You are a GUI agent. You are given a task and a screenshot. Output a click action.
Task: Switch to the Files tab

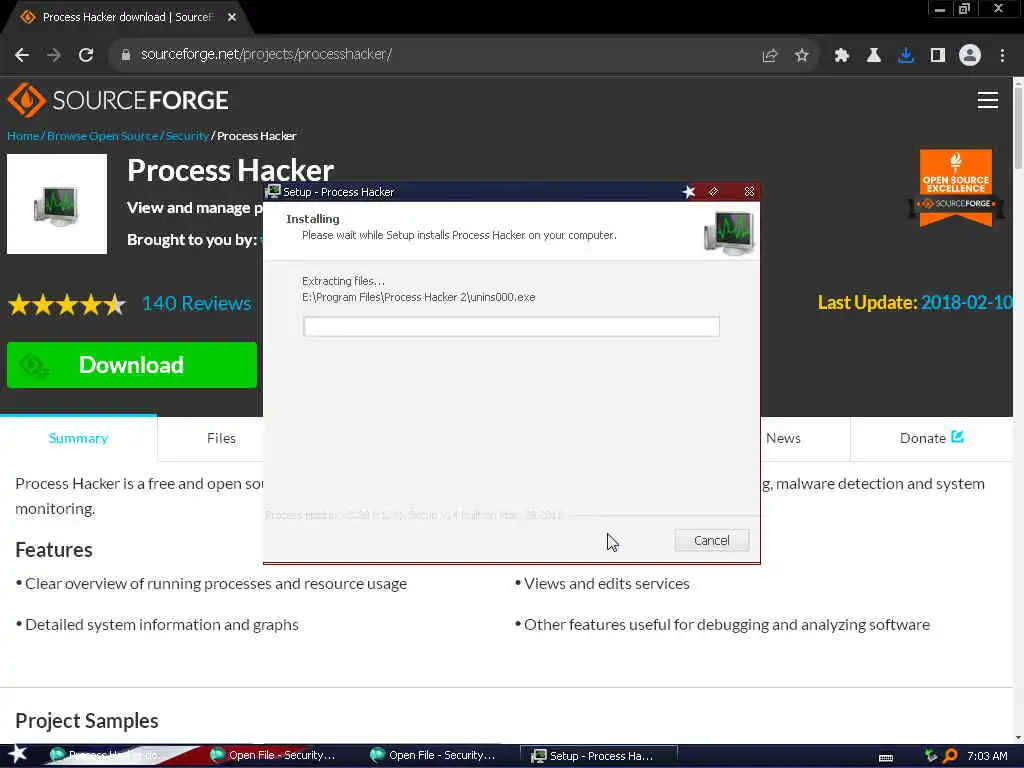pyautogui.click(x=221, y=438)
